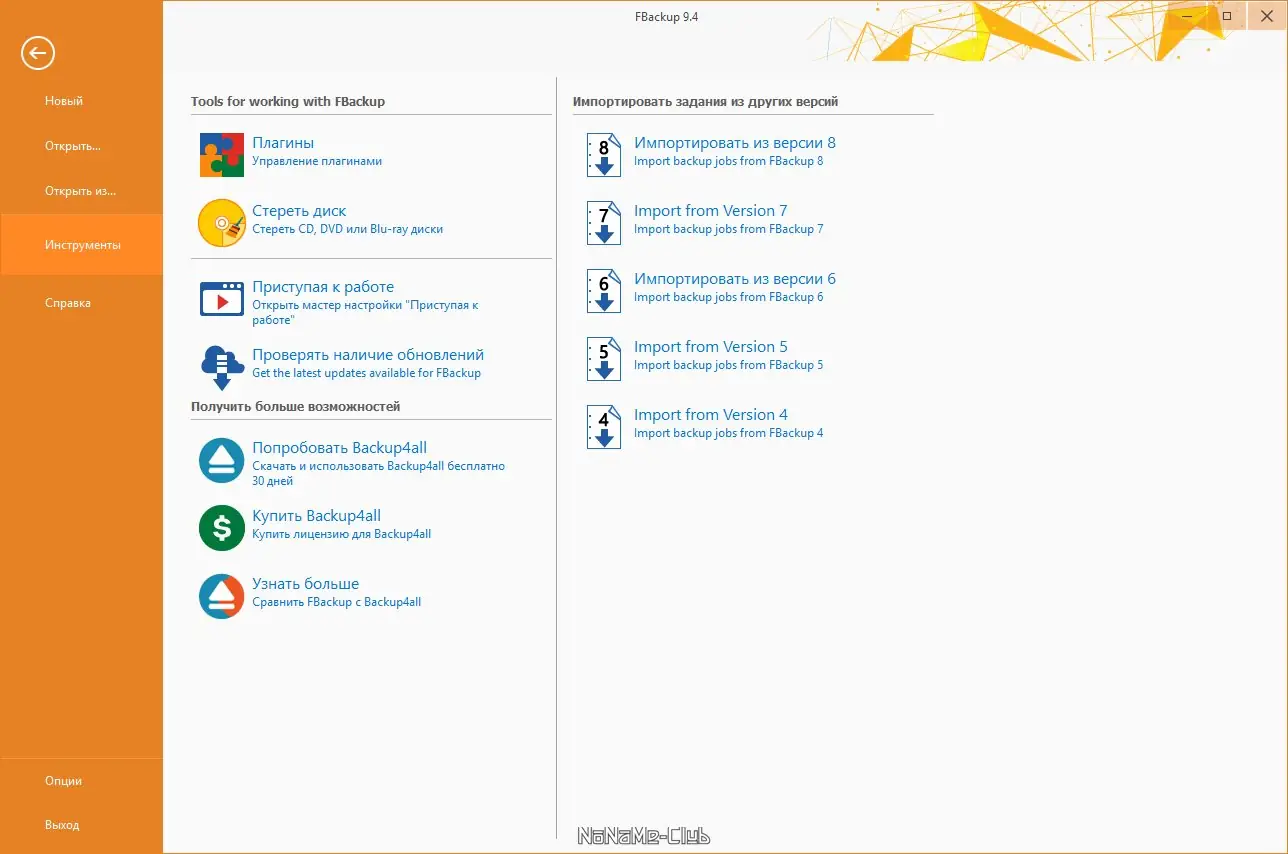
Task: Click the Import Version 4 file icon
Action: 603,427
